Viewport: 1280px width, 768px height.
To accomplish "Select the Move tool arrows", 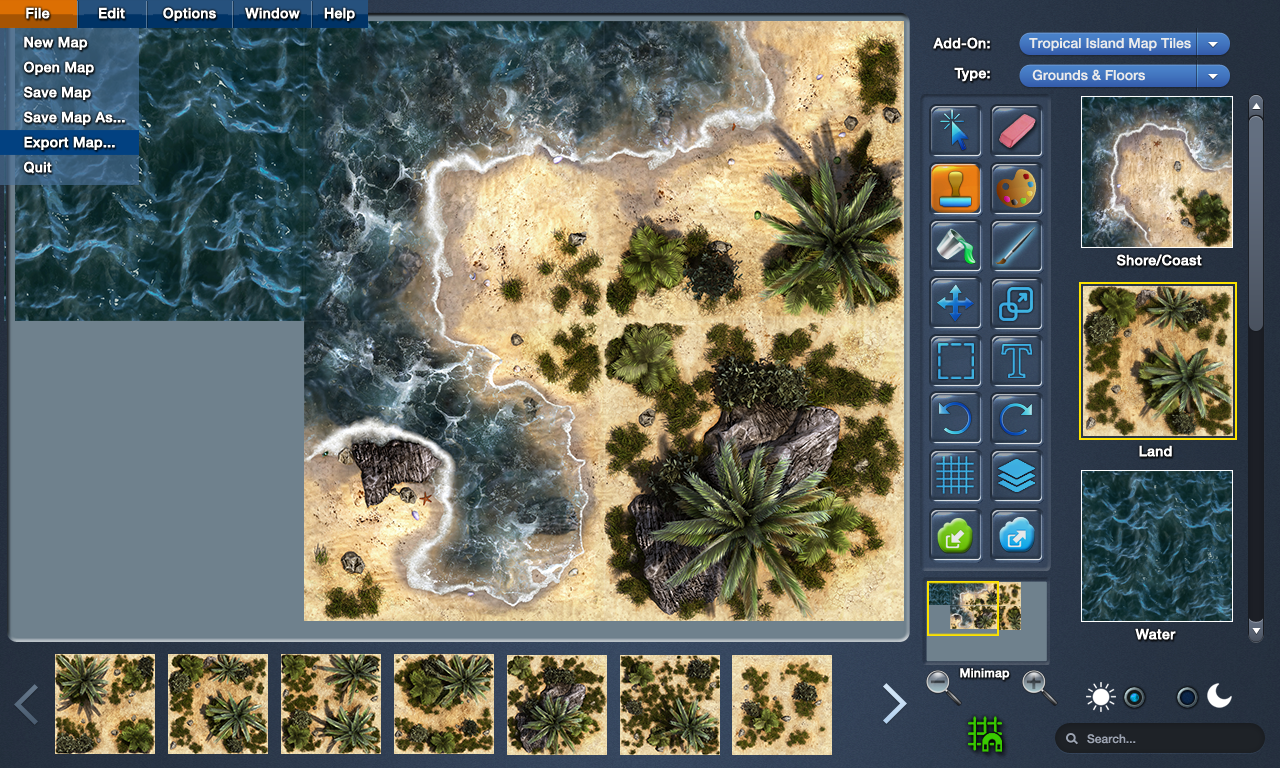I will [x=955, y=303].
